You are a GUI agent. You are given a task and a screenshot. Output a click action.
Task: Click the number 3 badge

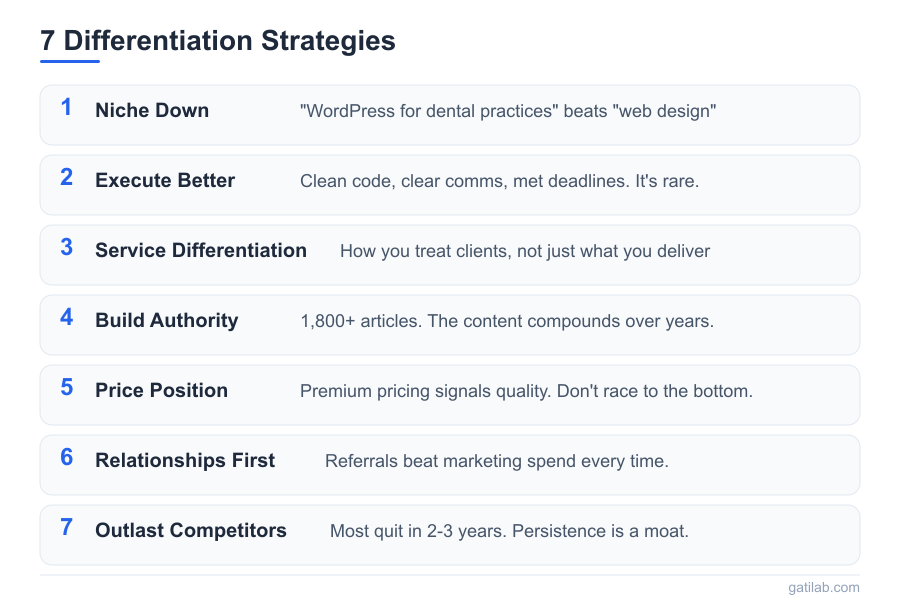[66, 248]
